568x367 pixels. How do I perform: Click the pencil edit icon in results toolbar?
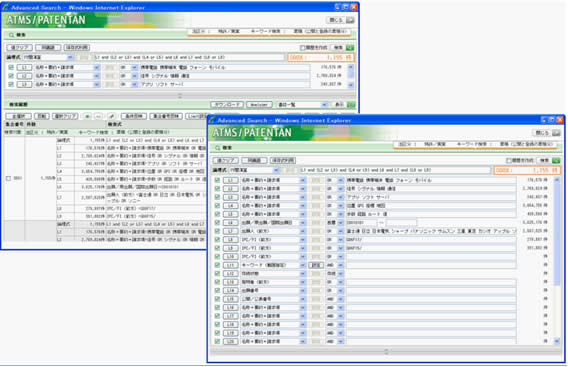click(x=112, y=116)
